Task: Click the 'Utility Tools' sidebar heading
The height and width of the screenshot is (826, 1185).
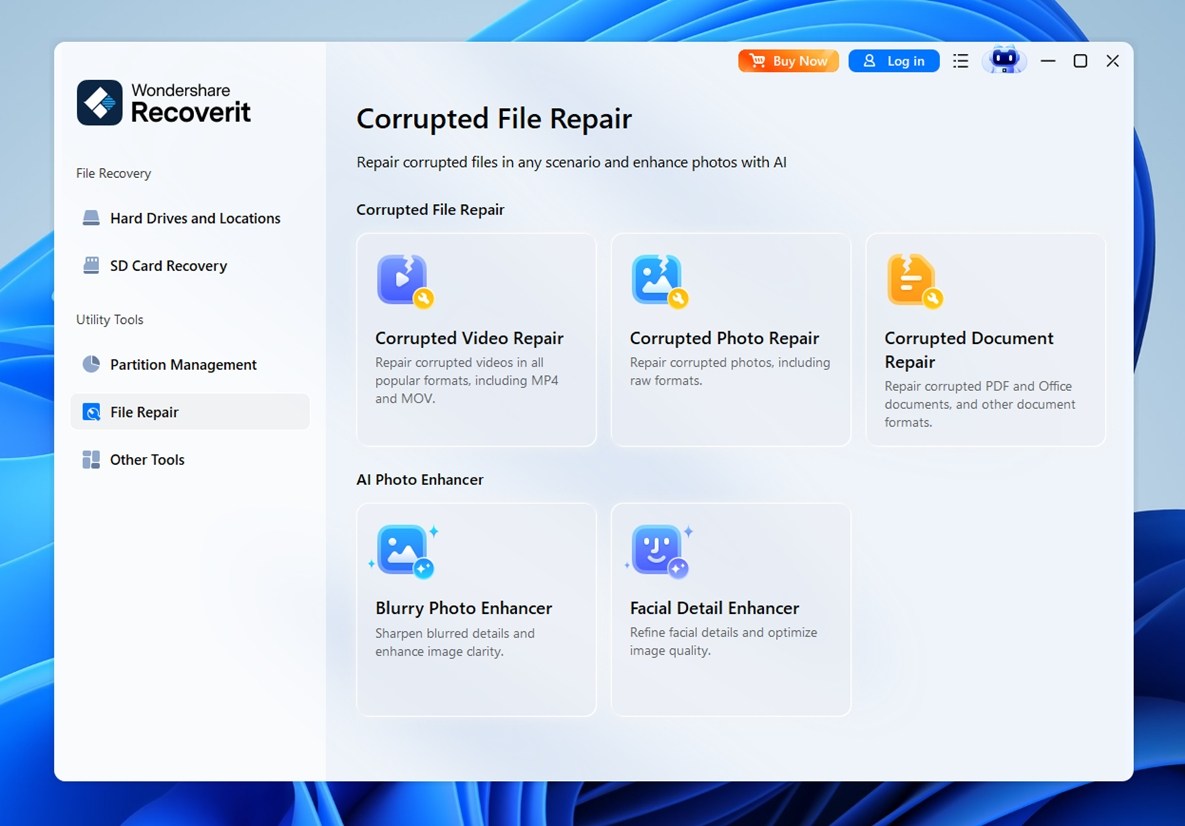Action: click(110, 319)
